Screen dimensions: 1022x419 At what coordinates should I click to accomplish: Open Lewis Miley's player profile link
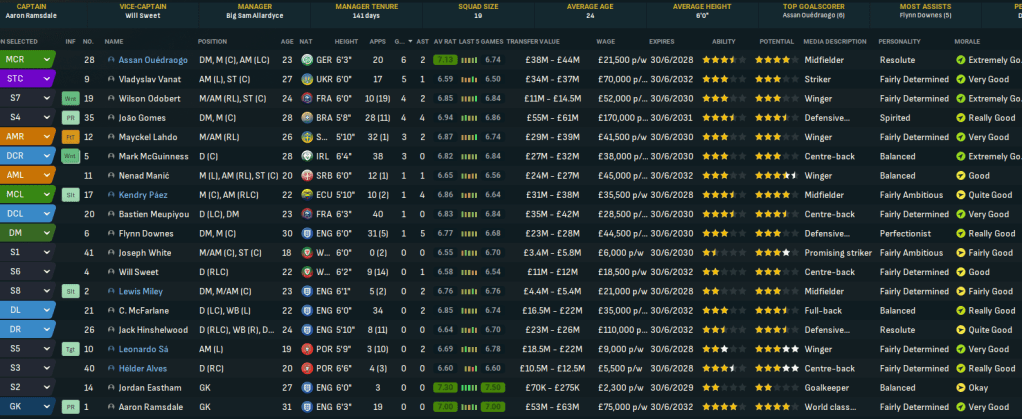pyautogui.click(x=140, y=291)
